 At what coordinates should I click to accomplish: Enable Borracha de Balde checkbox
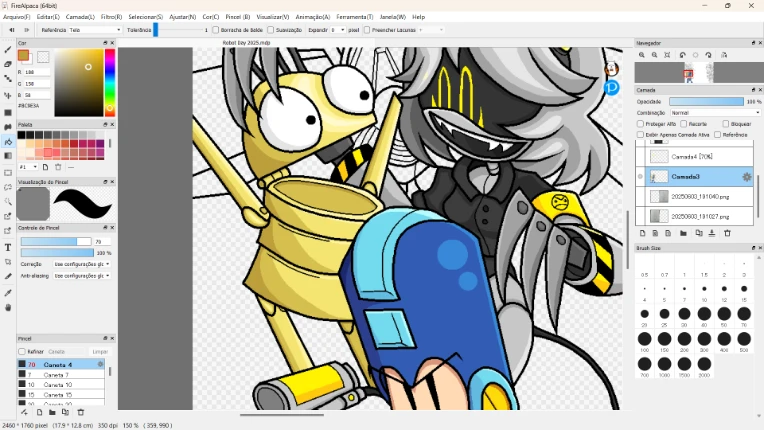click(x=215, y=30)
